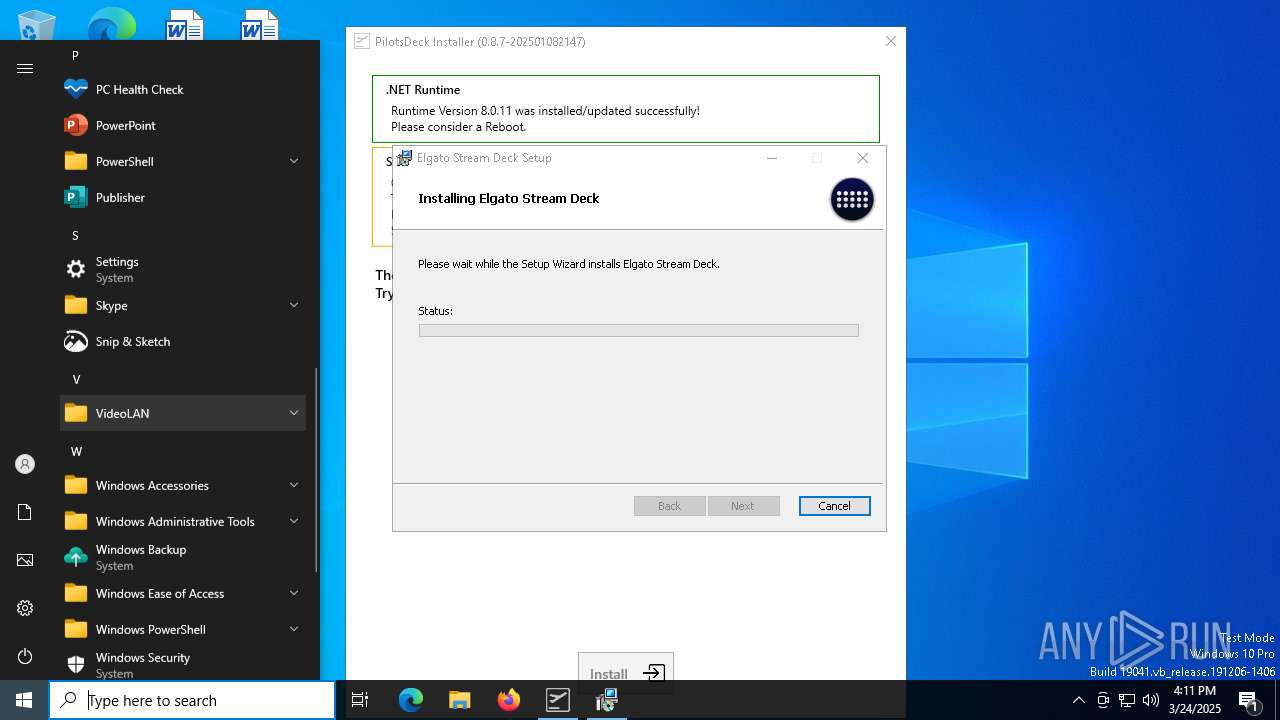Open Microsoft Edge from taskbar
This screenshot has width=1280, height=720.
(x=411, y=700)
